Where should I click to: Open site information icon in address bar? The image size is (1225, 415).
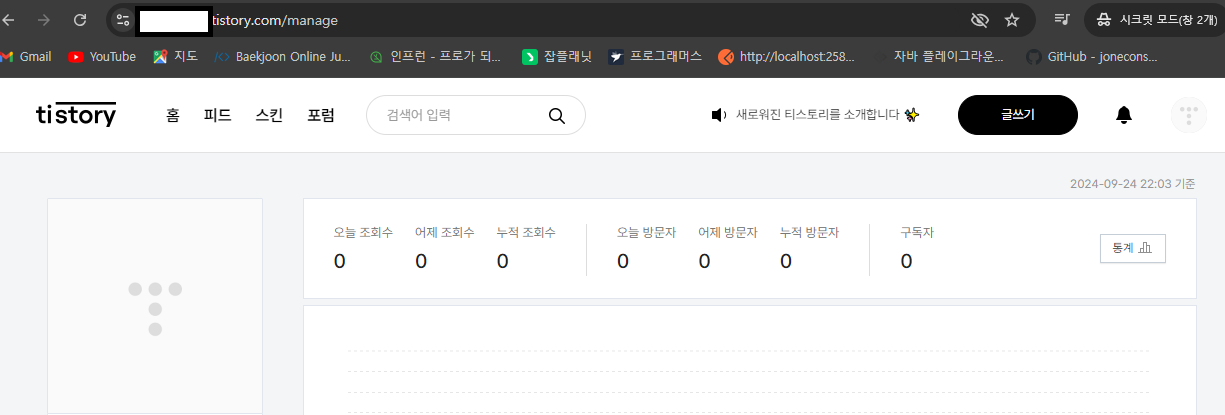click(123, 19)
